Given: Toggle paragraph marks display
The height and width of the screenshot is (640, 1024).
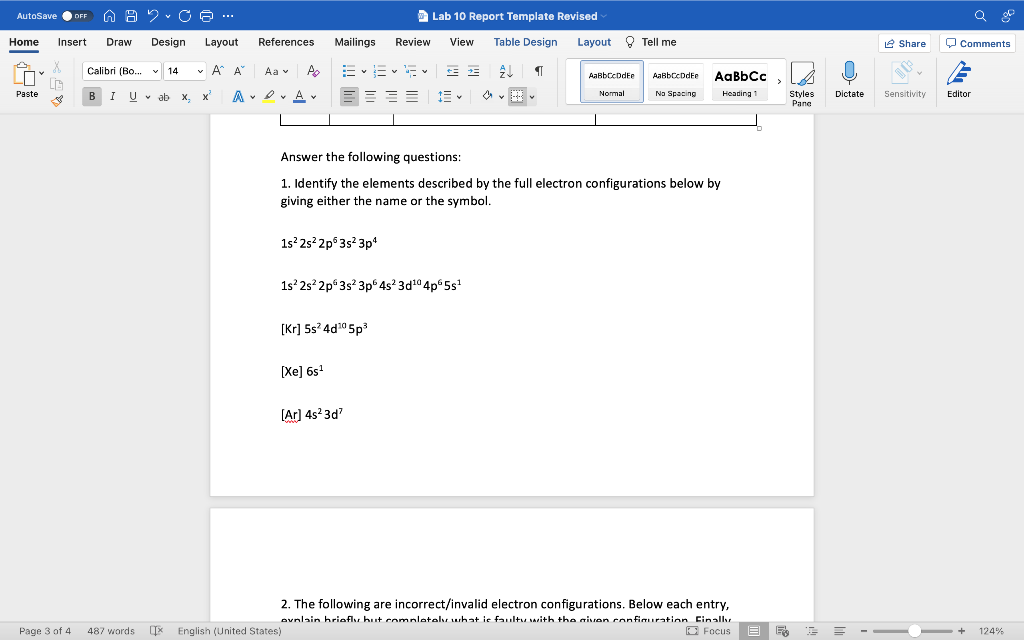Looking at the screenshot, I should click(537, 70).
